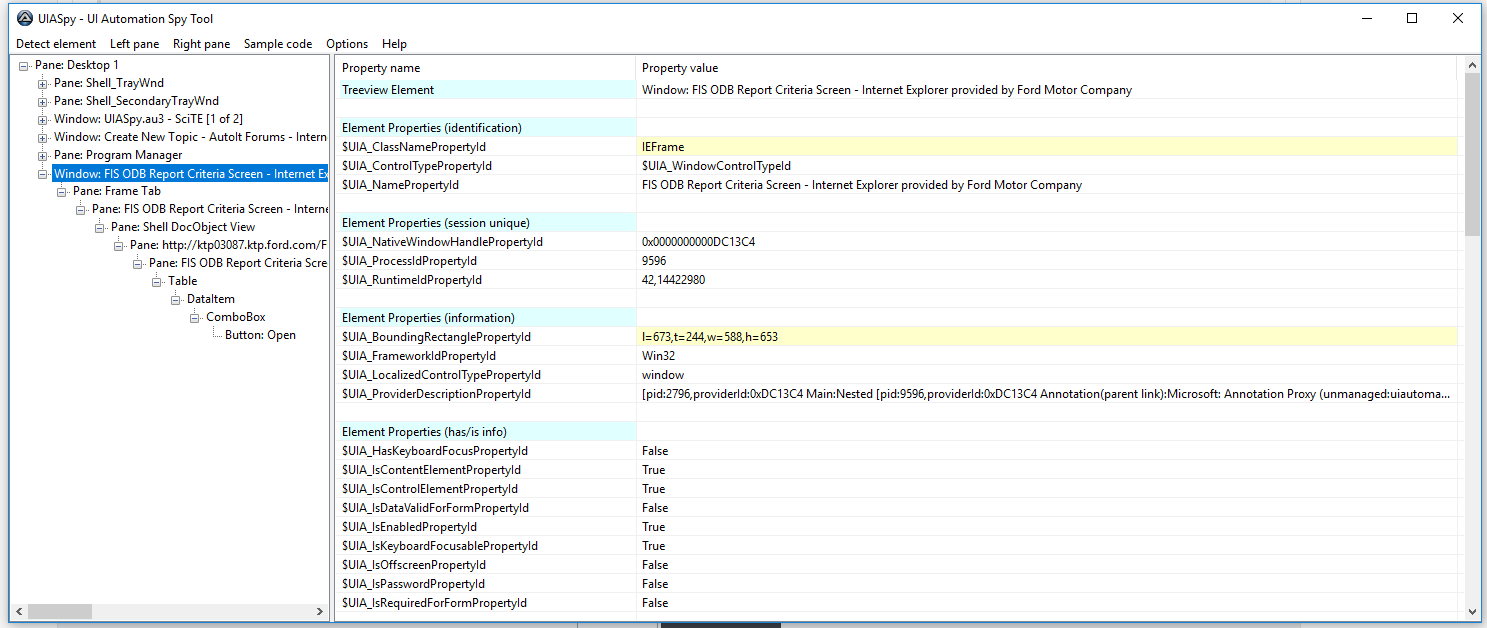Open the Left pane menu
This screenshot has height=628, width=1487.
coord(135,44)
